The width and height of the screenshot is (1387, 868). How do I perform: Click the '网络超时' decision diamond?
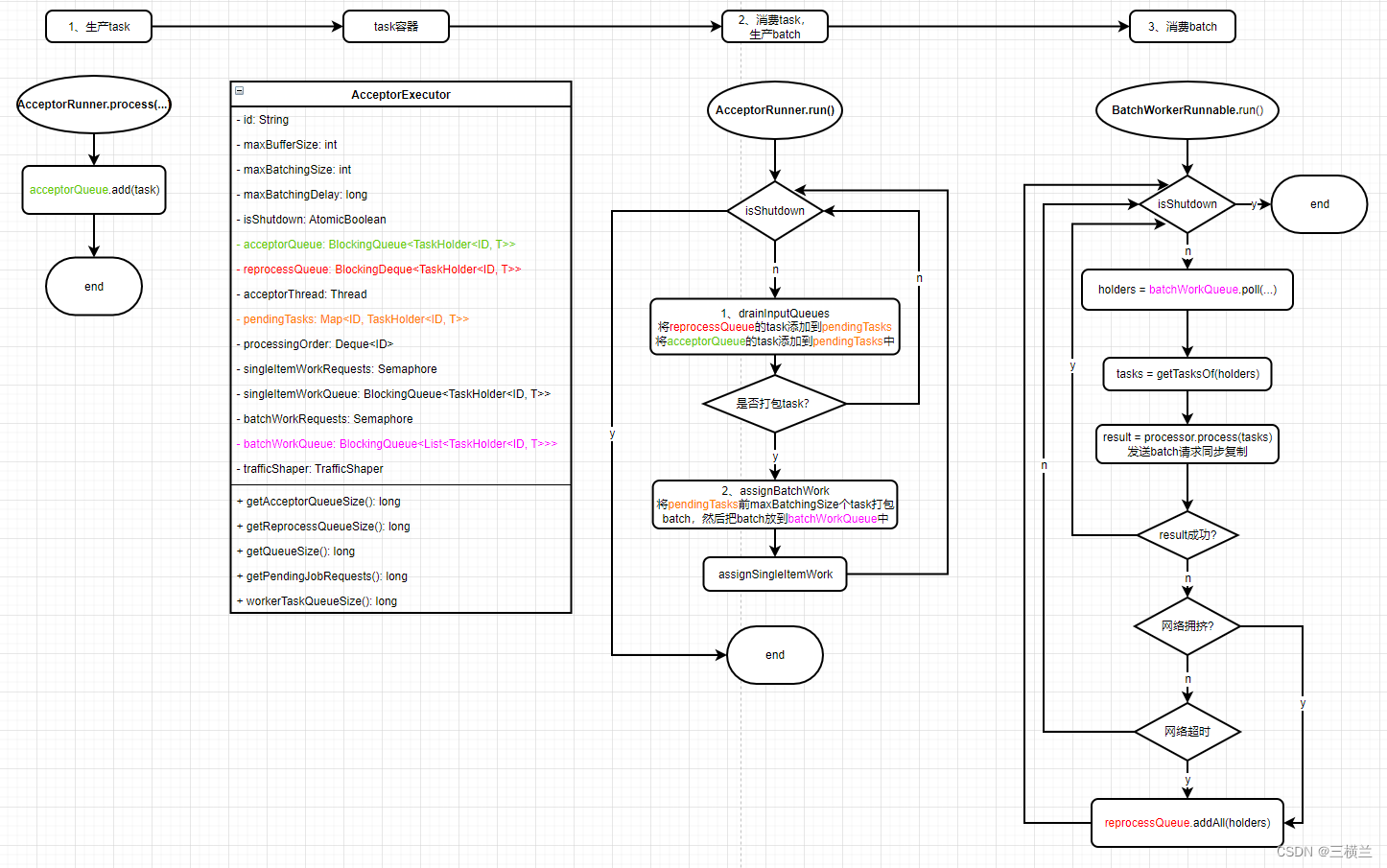1187,732
